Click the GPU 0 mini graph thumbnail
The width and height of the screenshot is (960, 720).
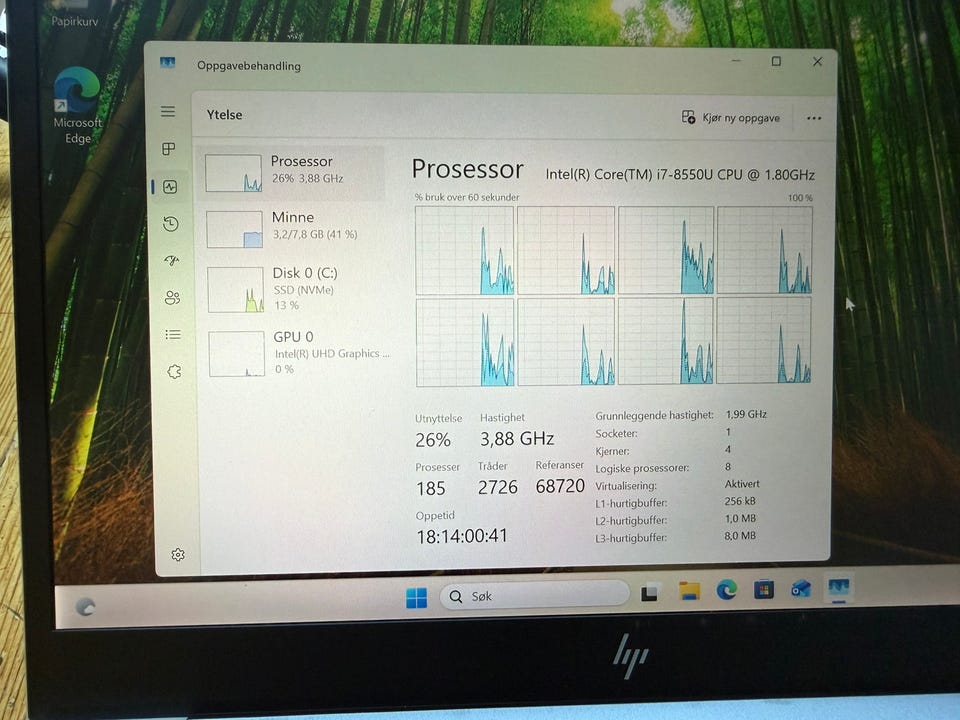point(237,353)
